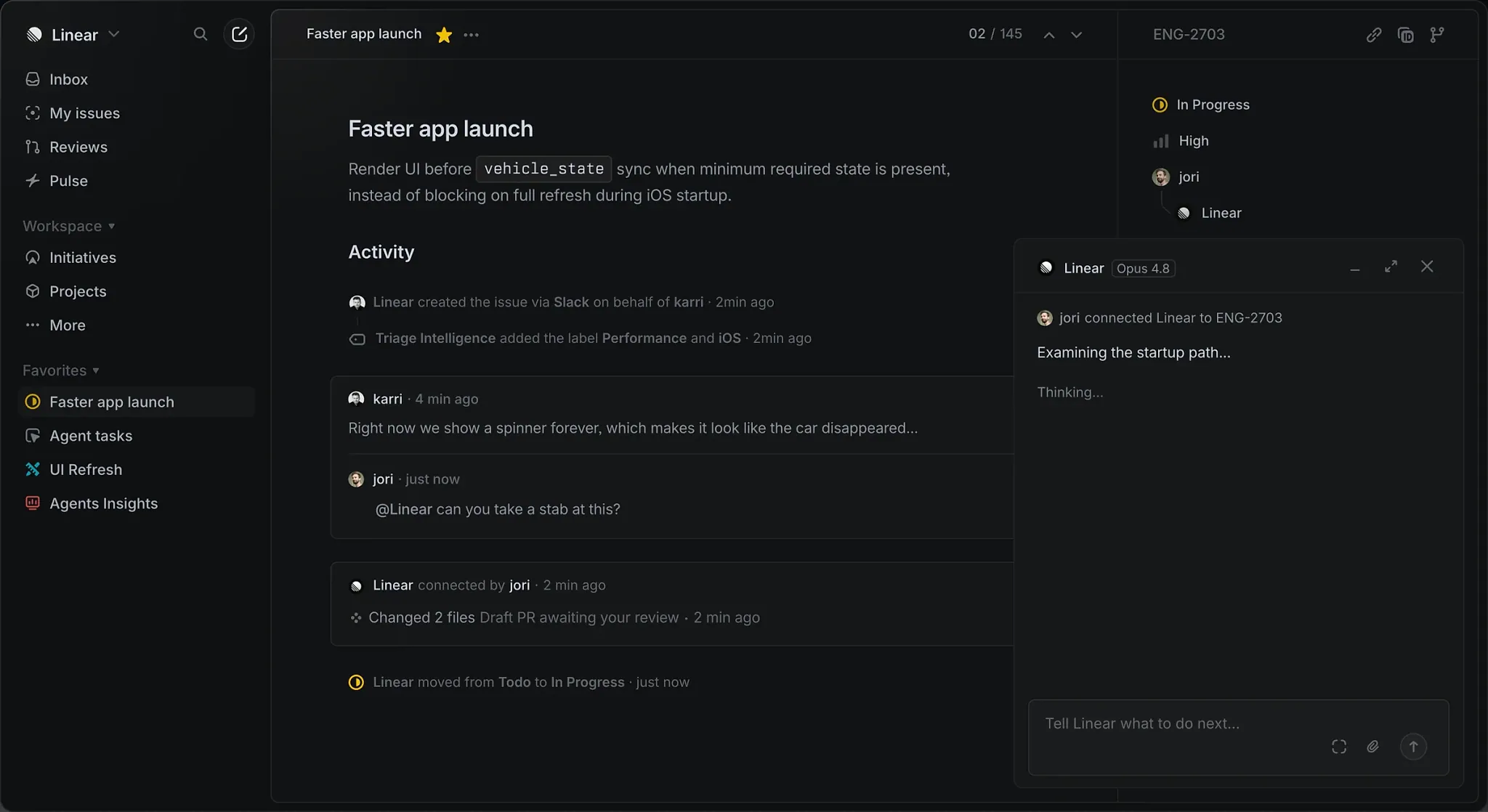Click the 02 / 145 issue counter
Screen dimensions: 1488x812
click(995, 34)
